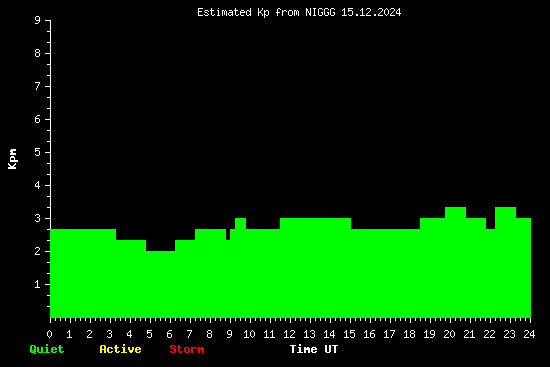
Task: Click hour 18 on the time axis
Action: [410, 334]
